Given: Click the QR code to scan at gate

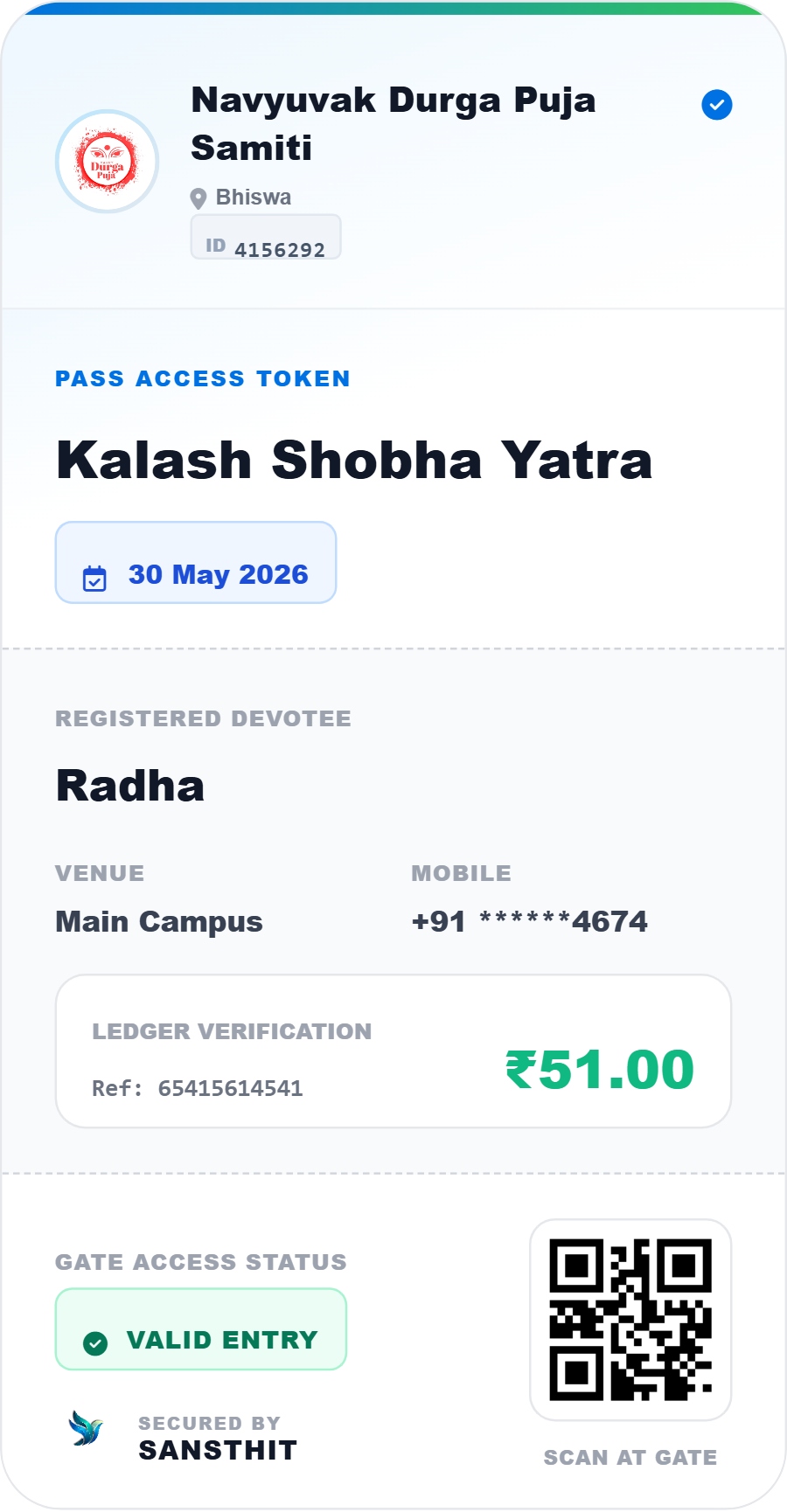Looking at the screenshot, I should pyautogui.click(x=630, y=1320).
